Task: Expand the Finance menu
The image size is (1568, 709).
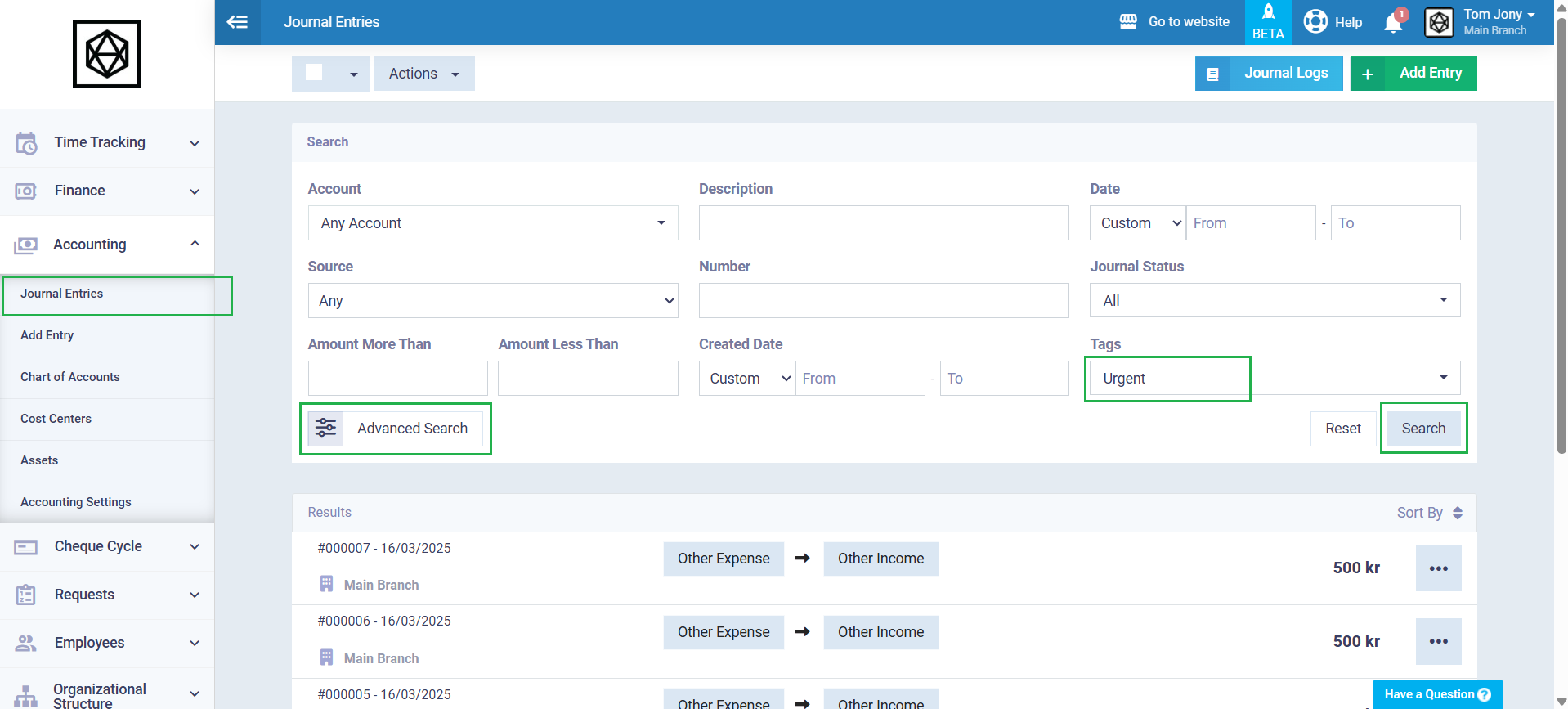Action: point(195,191)
